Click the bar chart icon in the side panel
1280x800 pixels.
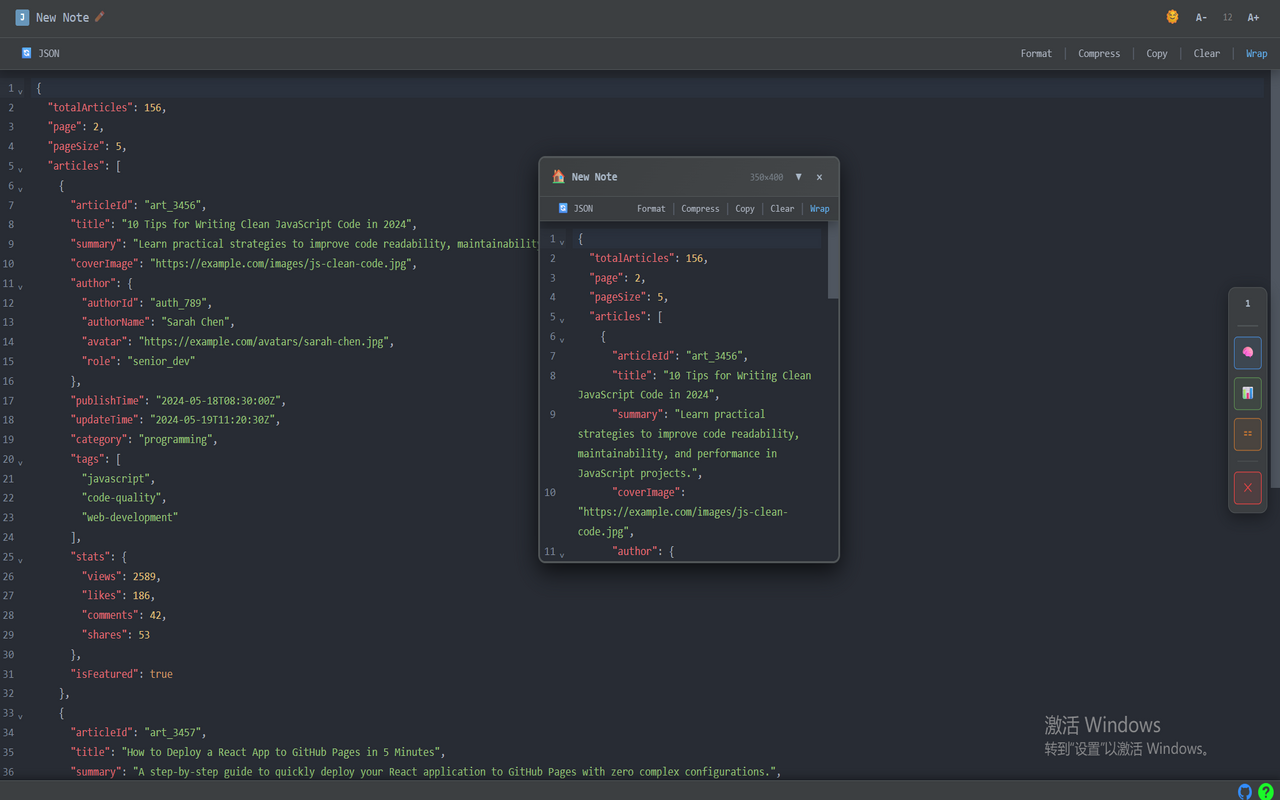[x=1247, y=393]
